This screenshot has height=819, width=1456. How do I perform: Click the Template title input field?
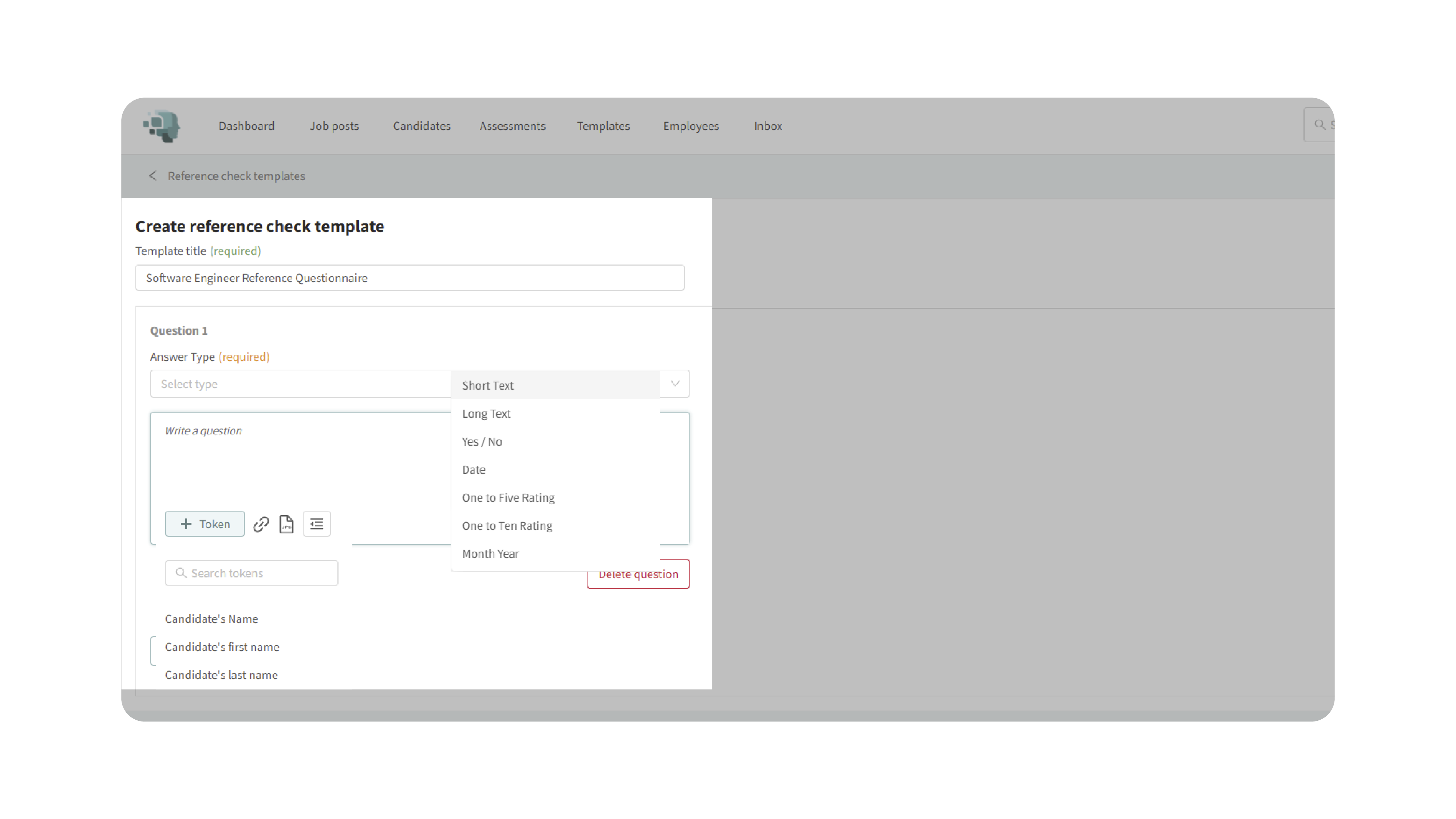click(410, 278)
